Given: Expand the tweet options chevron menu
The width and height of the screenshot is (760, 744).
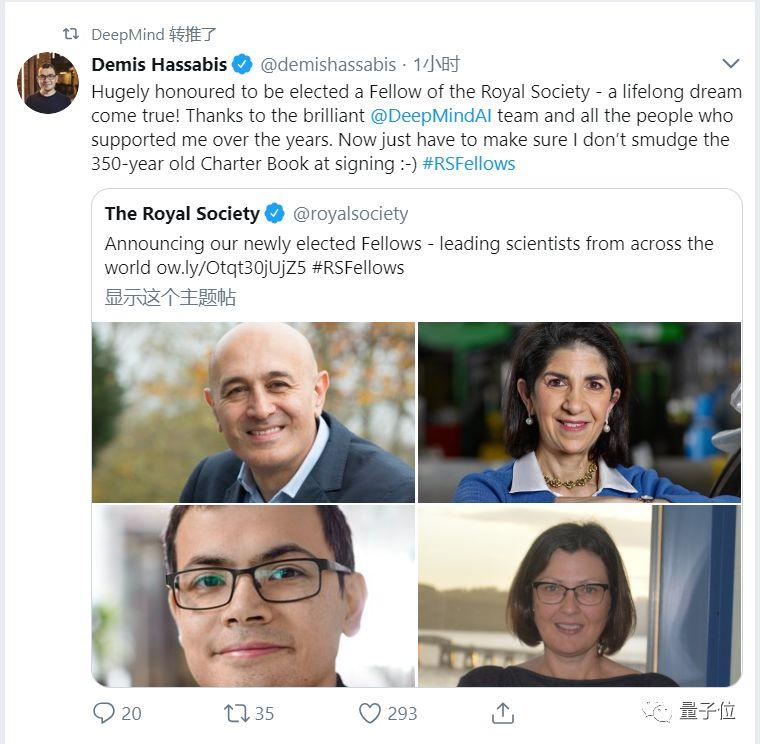Looking at the screenshot, I should pyautogui.click(x=730, y=64).
